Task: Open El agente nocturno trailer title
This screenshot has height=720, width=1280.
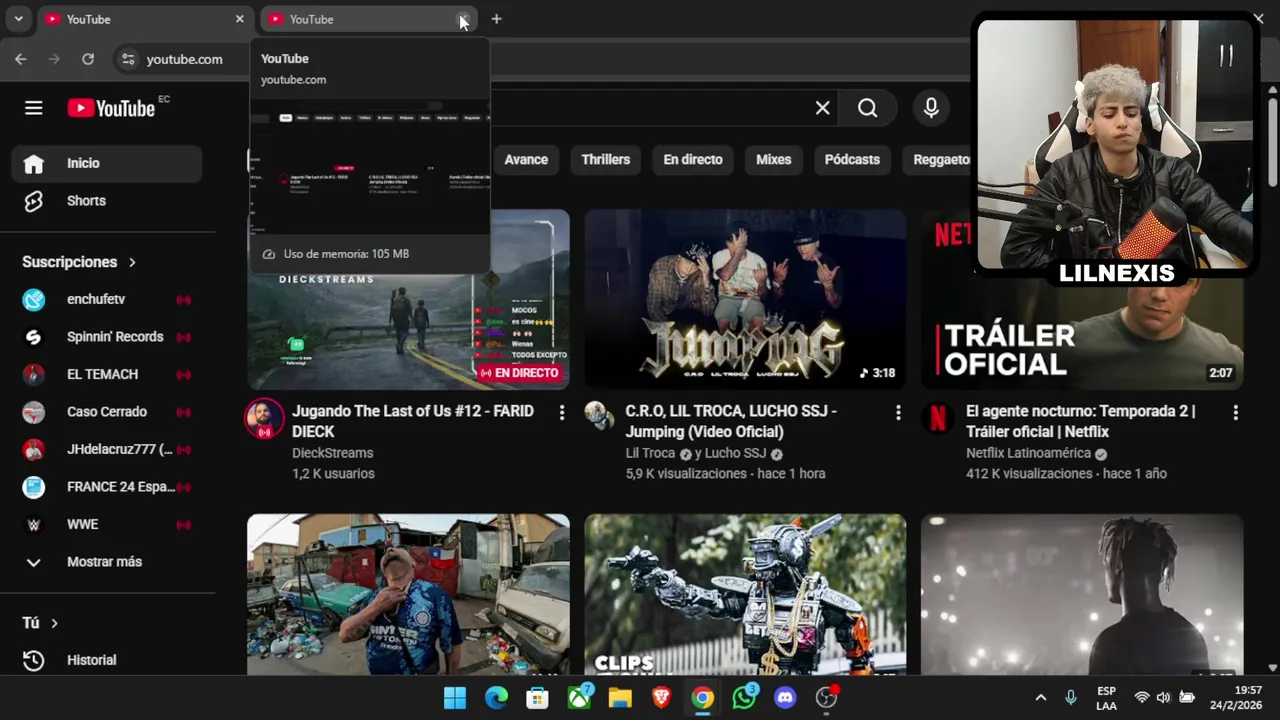Action: pos(1081,421)
